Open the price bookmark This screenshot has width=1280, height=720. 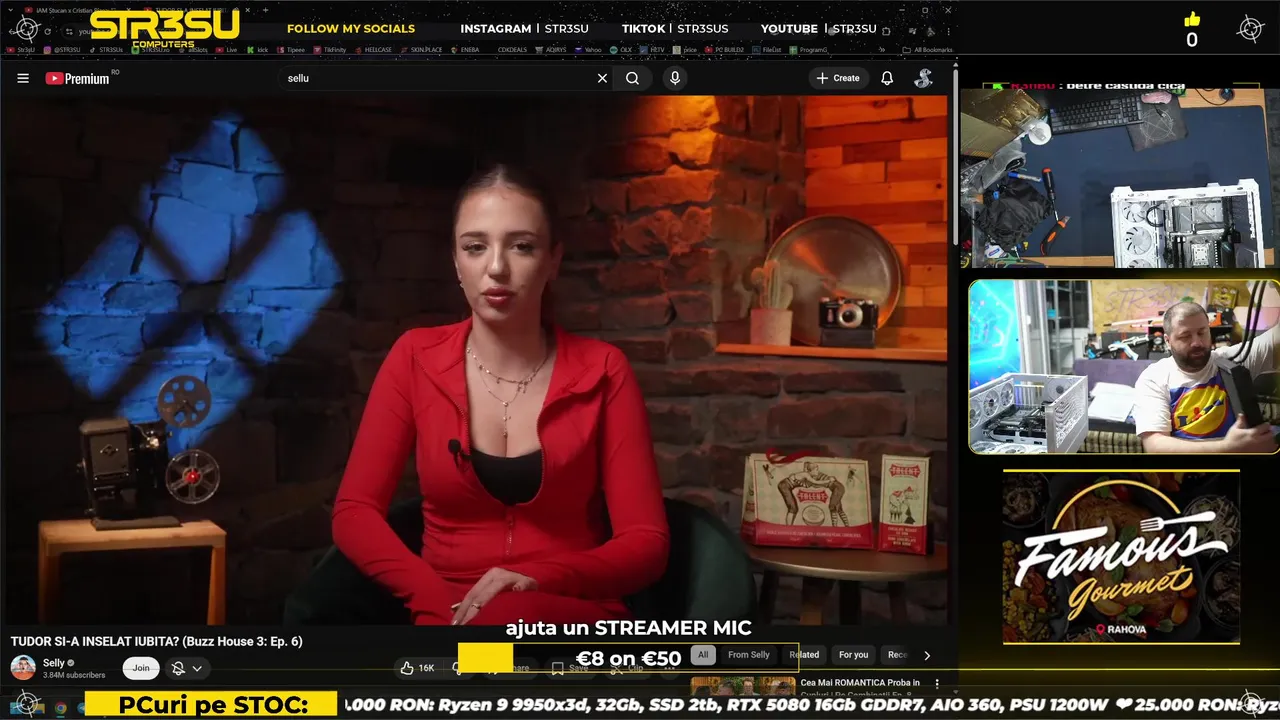(686, 49)
